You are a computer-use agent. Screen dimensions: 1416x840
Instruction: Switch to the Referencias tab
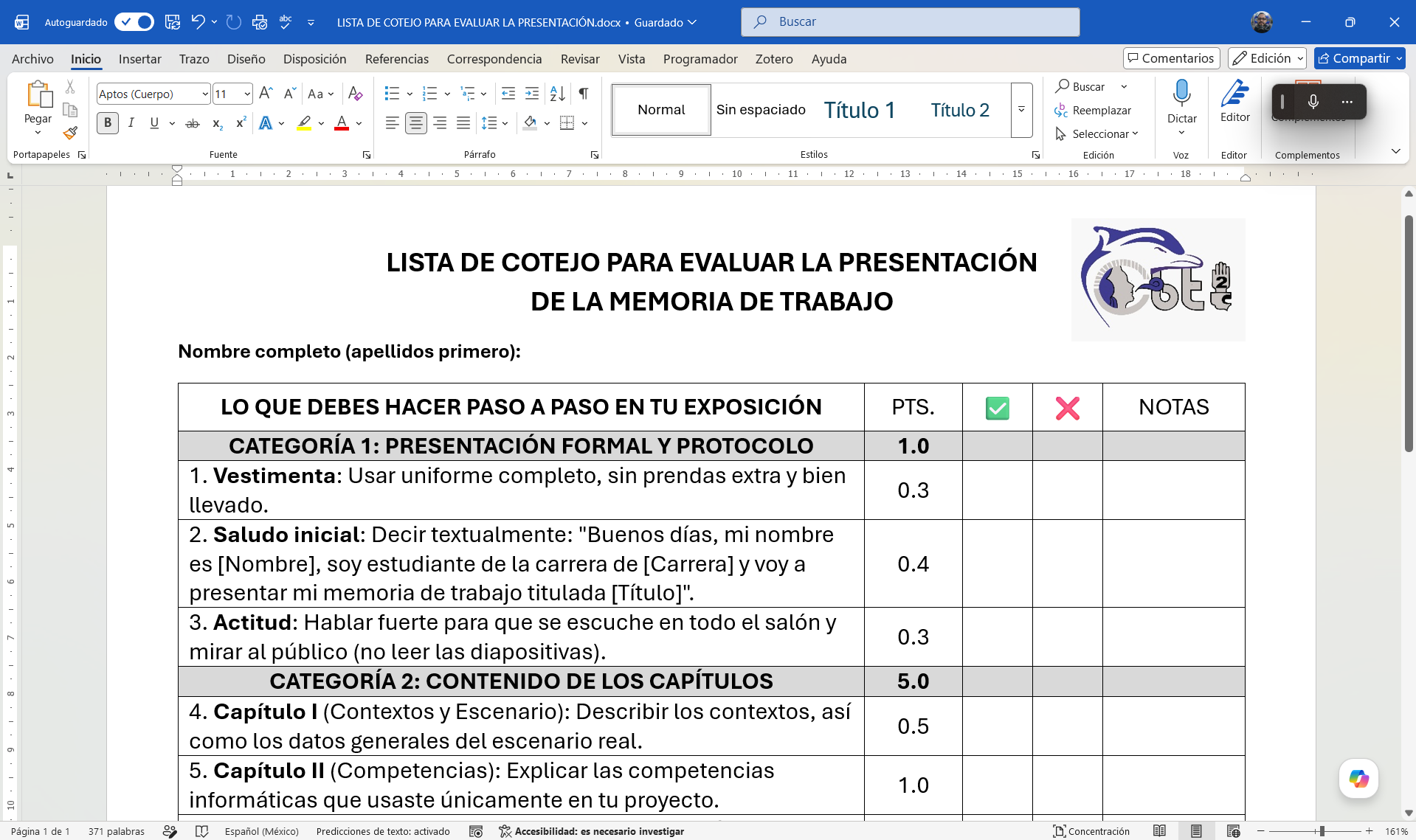(396, 59)
